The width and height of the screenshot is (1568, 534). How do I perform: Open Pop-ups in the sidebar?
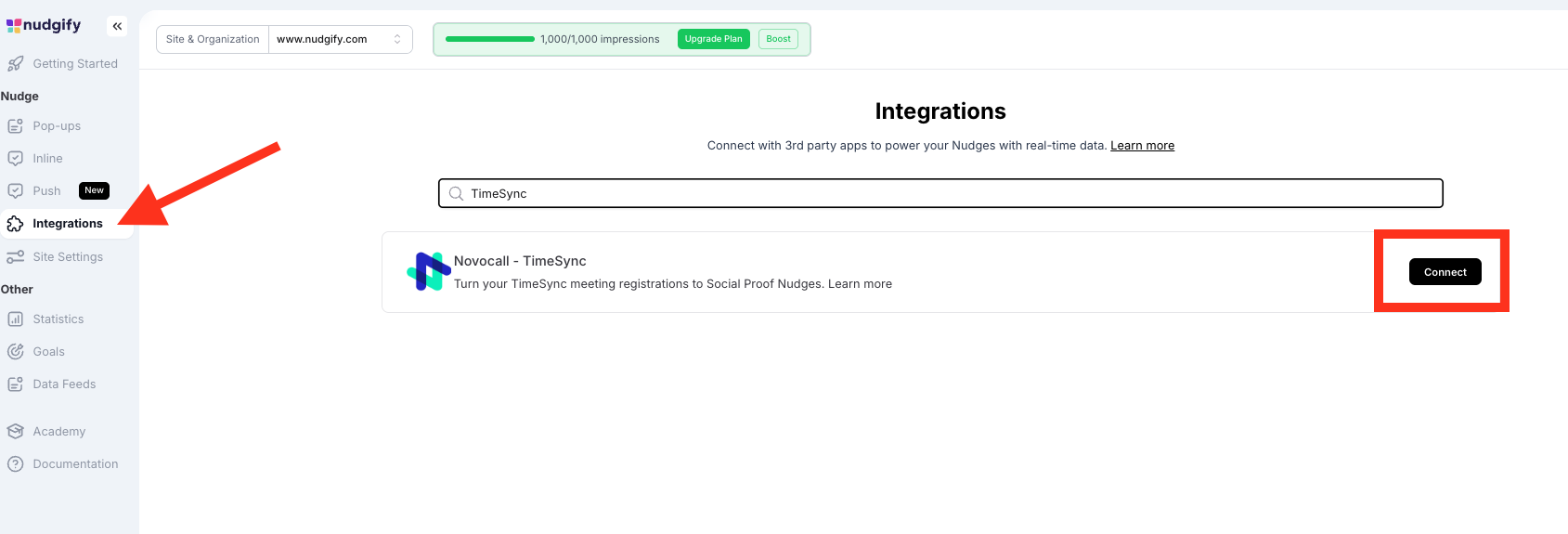57,126
